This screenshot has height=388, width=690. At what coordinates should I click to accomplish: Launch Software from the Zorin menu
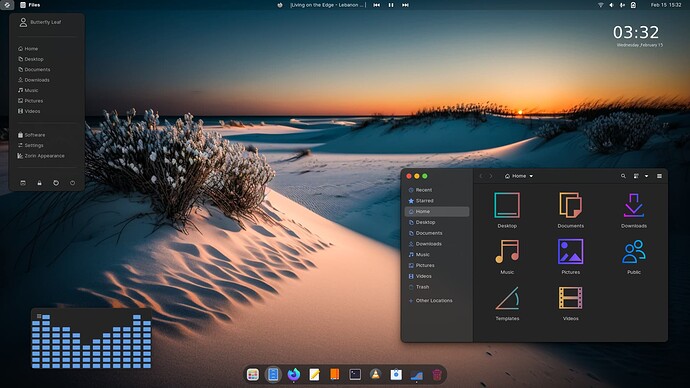(31, 135)
